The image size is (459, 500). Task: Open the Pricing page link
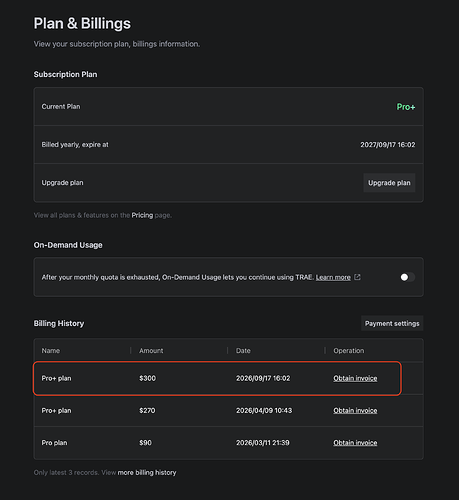[142, 215]
